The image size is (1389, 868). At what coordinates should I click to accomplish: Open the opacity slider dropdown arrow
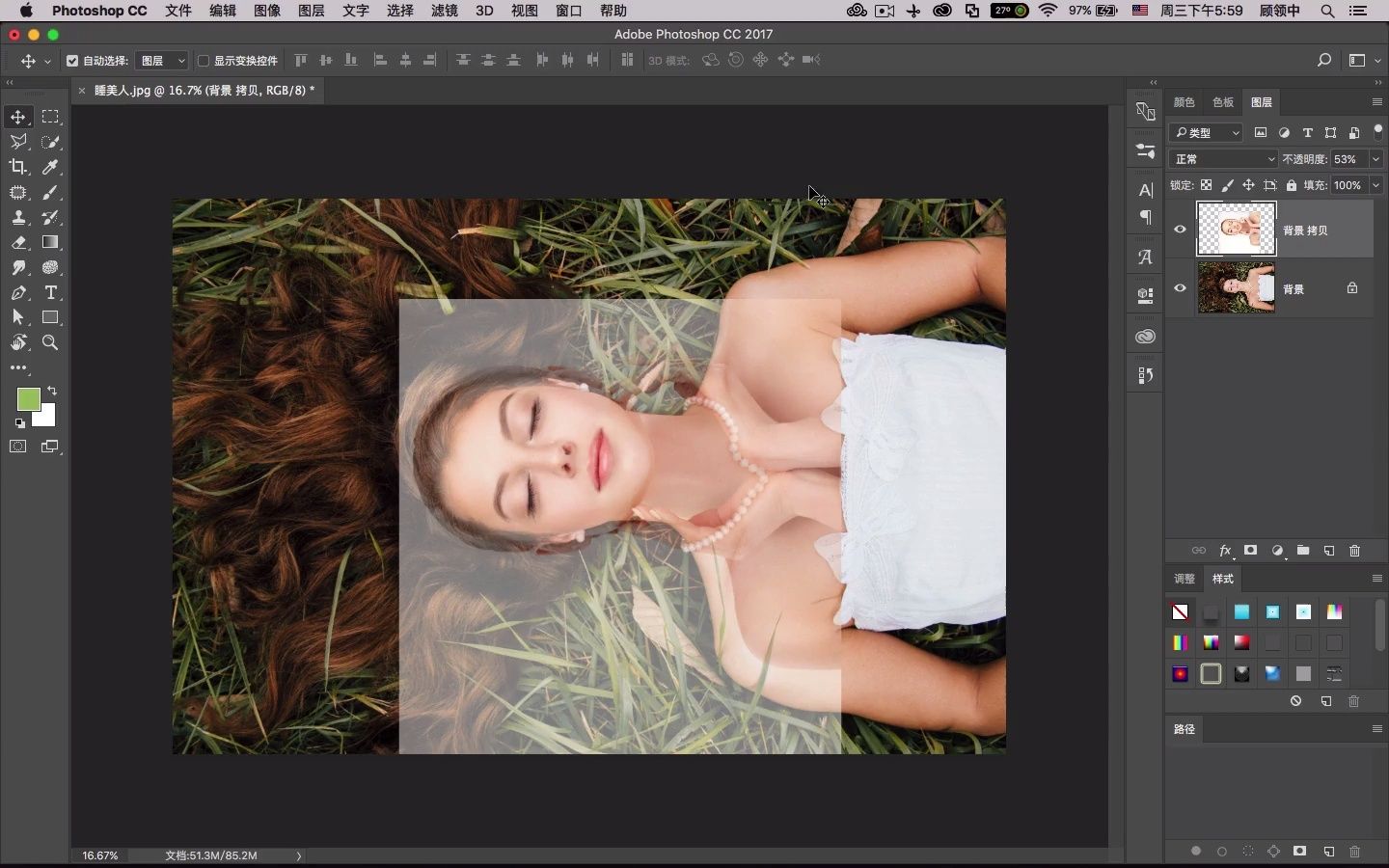click(x=1375, y=159)
